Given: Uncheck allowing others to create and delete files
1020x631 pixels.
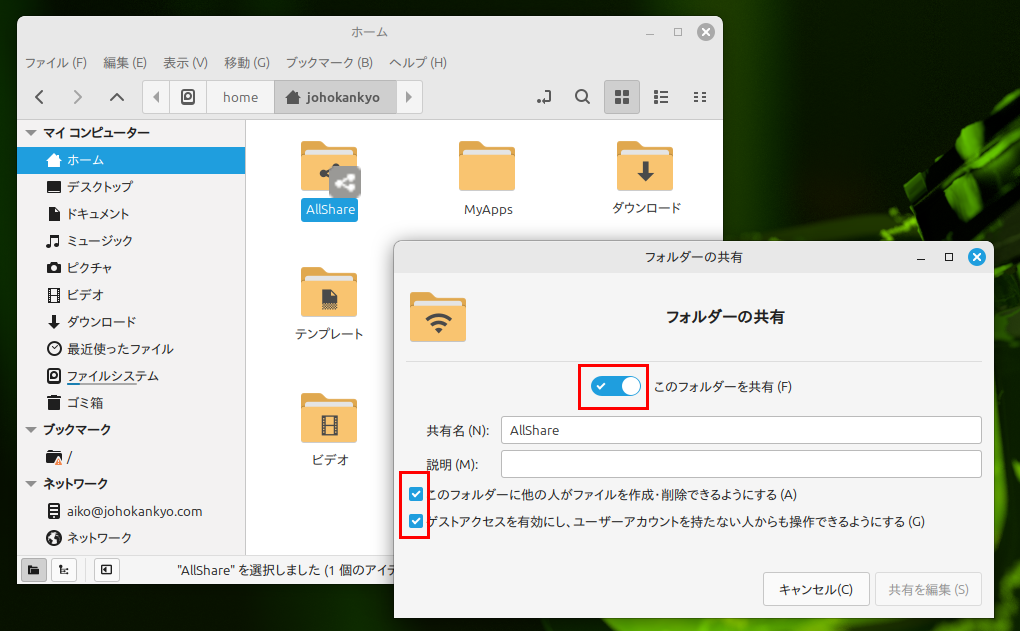Looking at the screenshot, I should click(416, 494).
